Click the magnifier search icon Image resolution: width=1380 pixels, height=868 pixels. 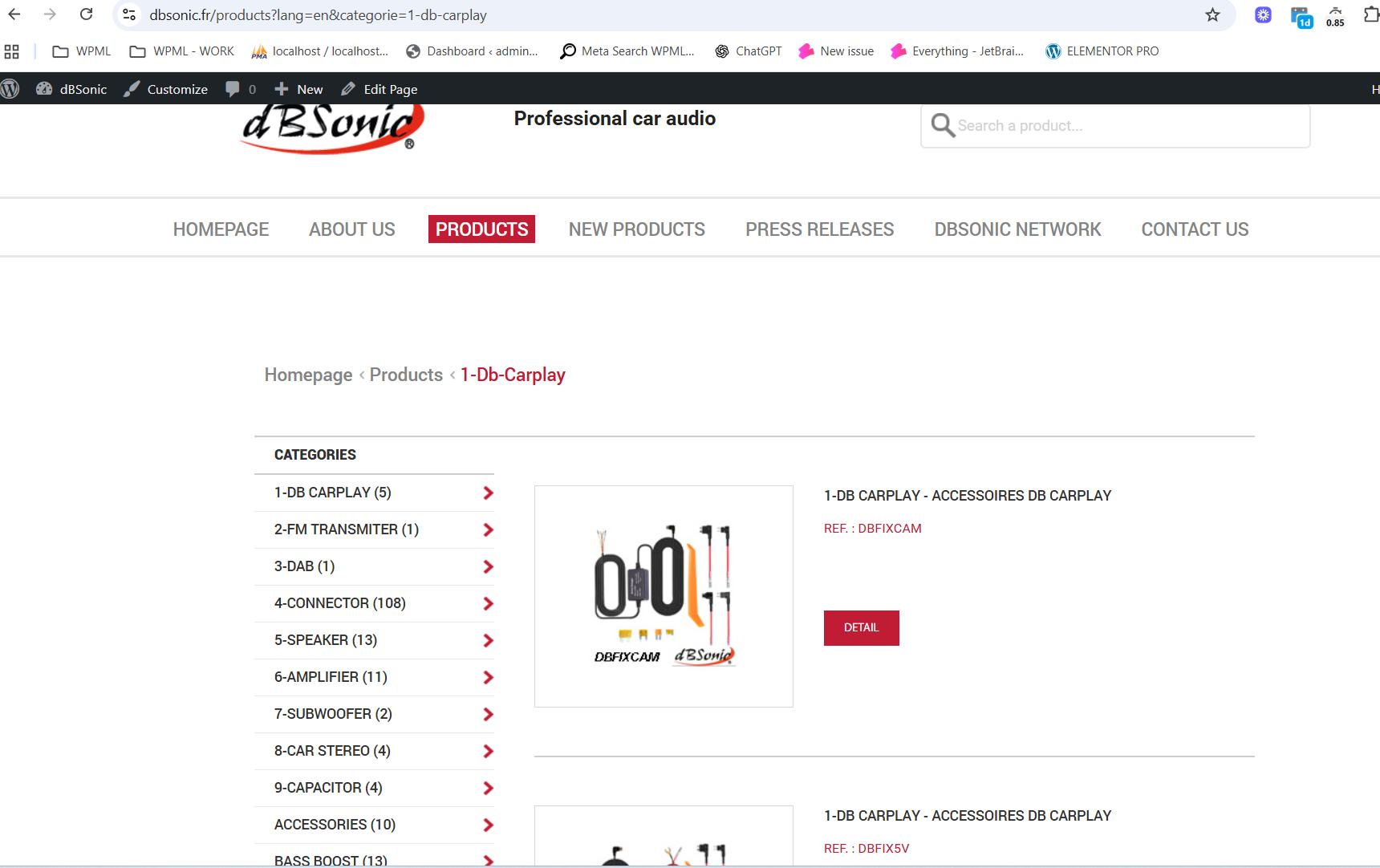click(x=943, y=126)
